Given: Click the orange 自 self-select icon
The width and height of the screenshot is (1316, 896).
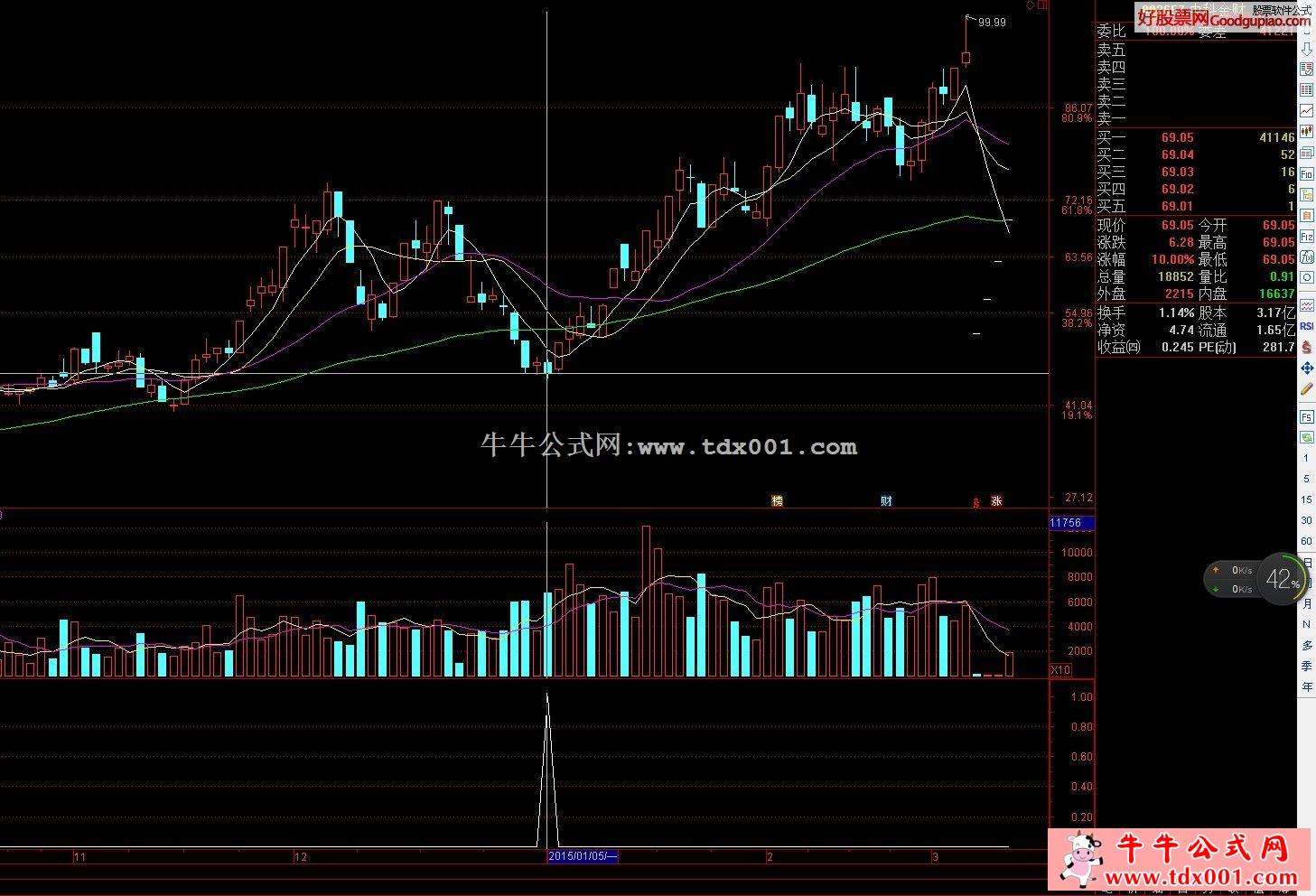Looking at the screenshot, I should click(1307, 214).
